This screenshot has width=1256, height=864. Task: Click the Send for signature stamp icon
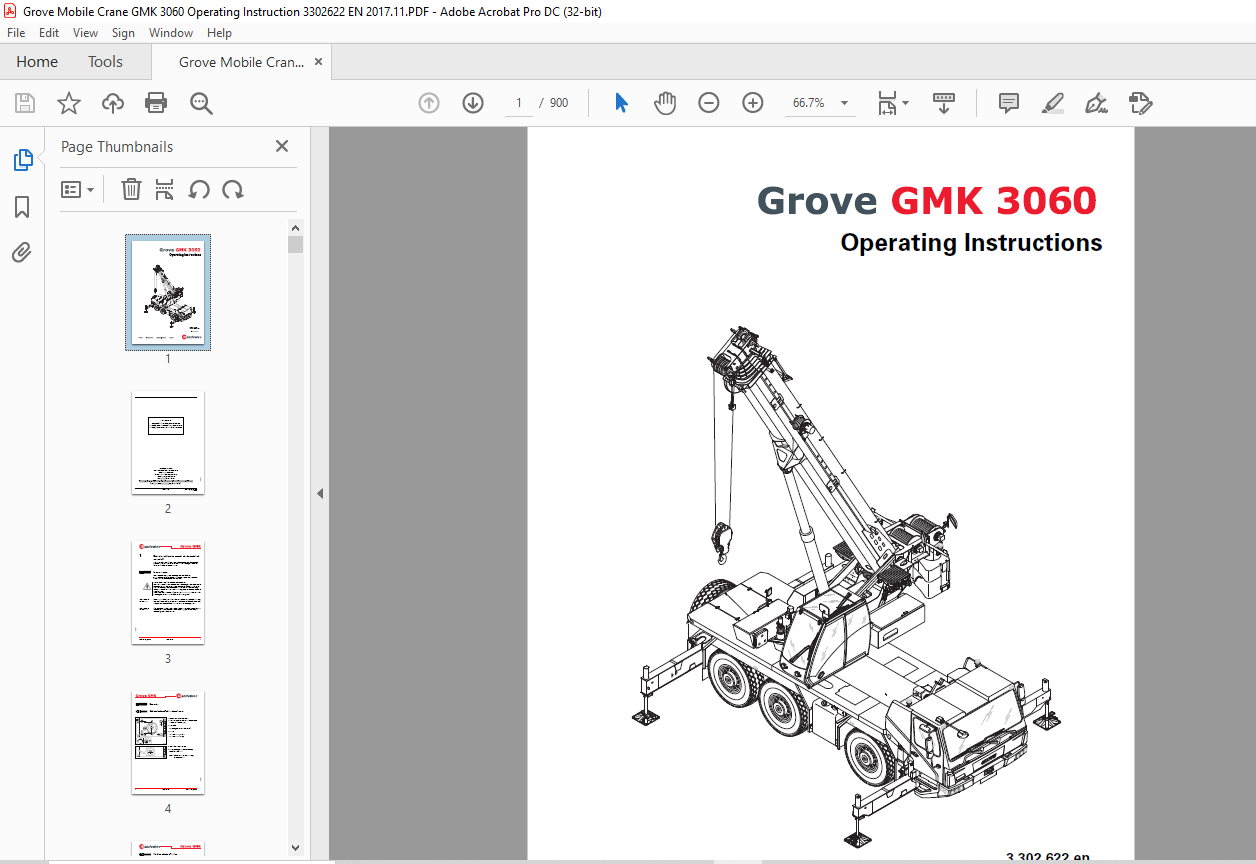click(x=1140, y=103)
